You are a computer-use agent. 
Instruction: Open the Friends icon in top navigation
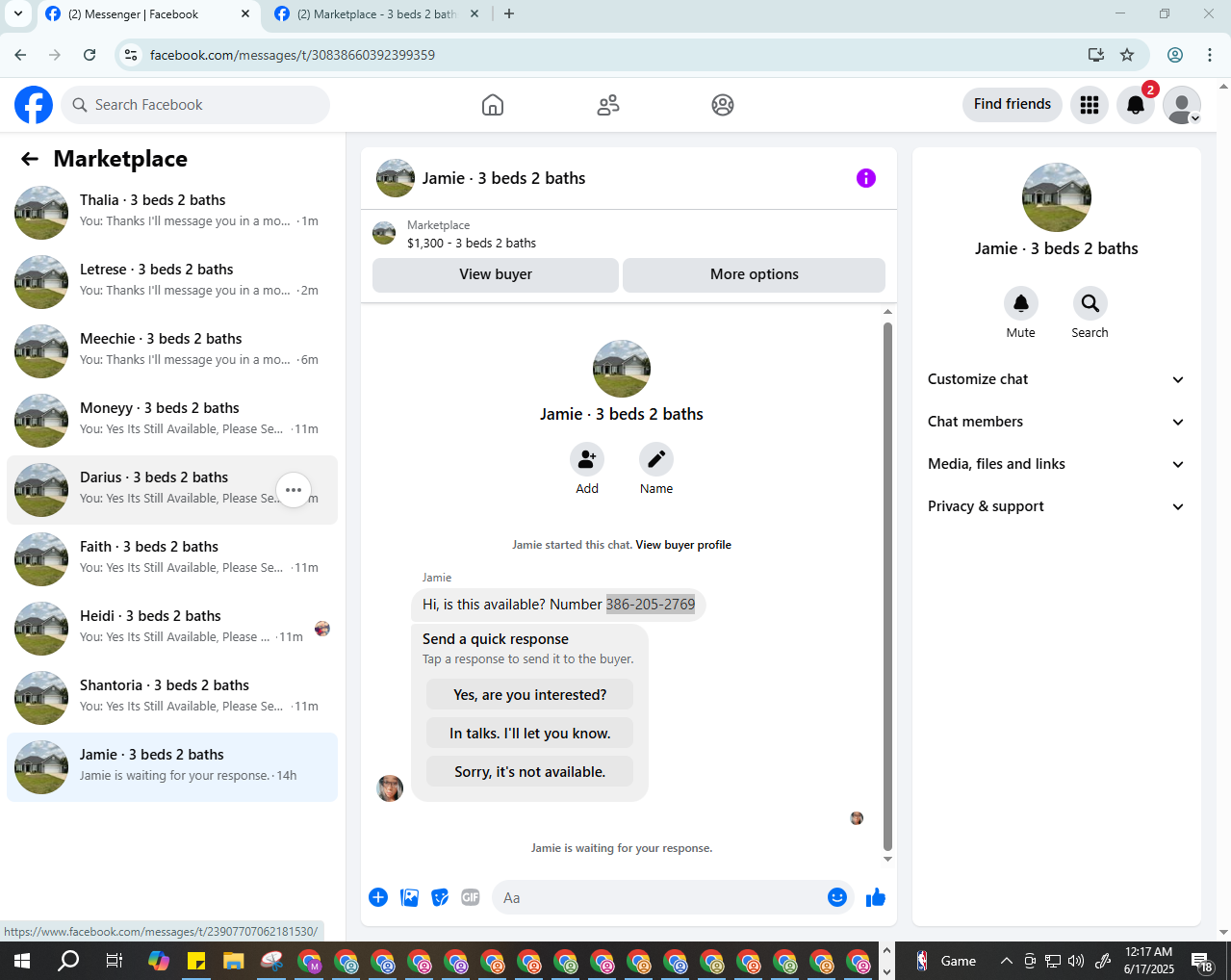[x=608, y=105]
